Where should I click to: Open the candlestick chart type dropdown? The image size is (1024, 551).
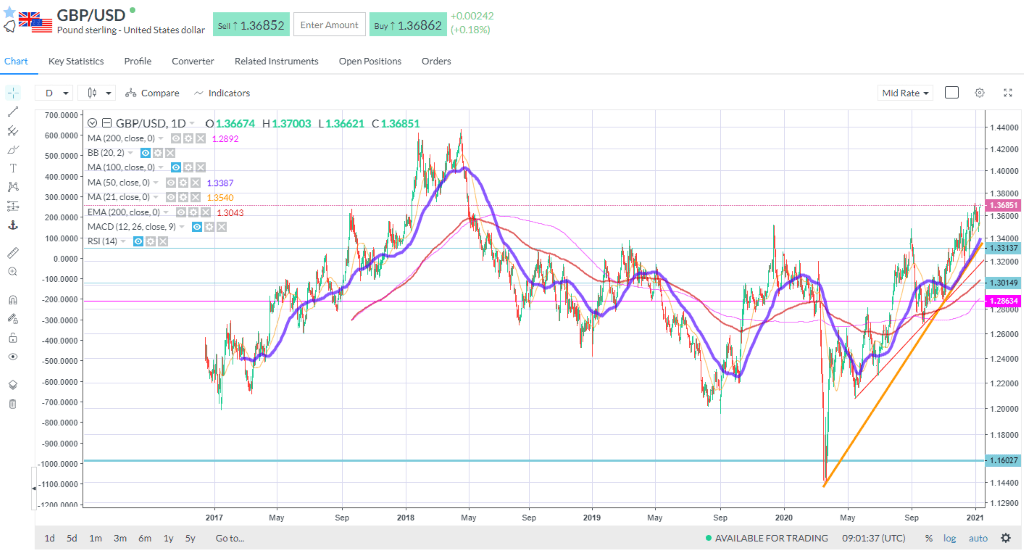coord(97,93)
